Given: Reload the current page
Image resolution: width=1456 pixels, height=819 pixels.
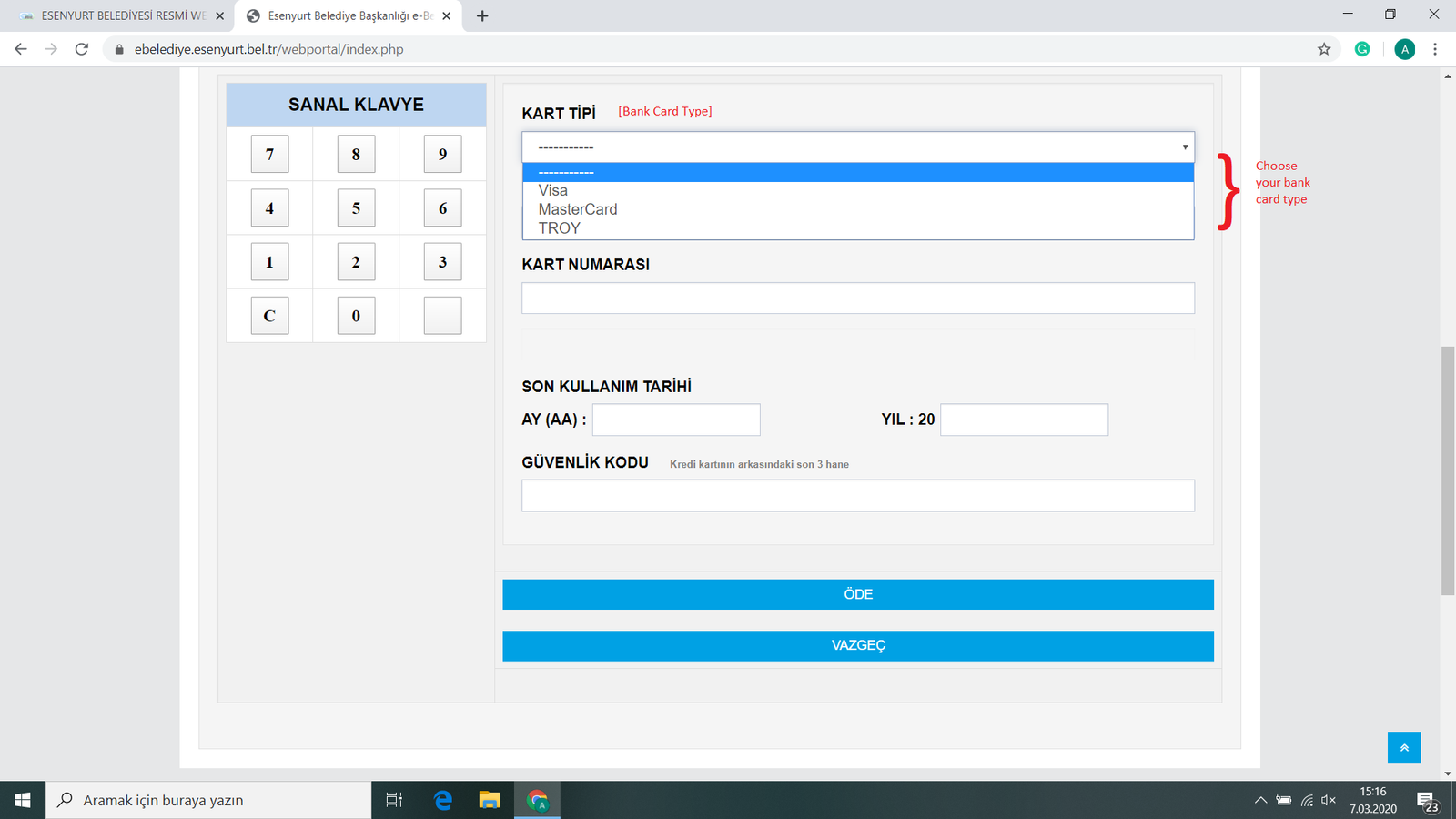Looking at the screenshot, I should coord(82,49).
